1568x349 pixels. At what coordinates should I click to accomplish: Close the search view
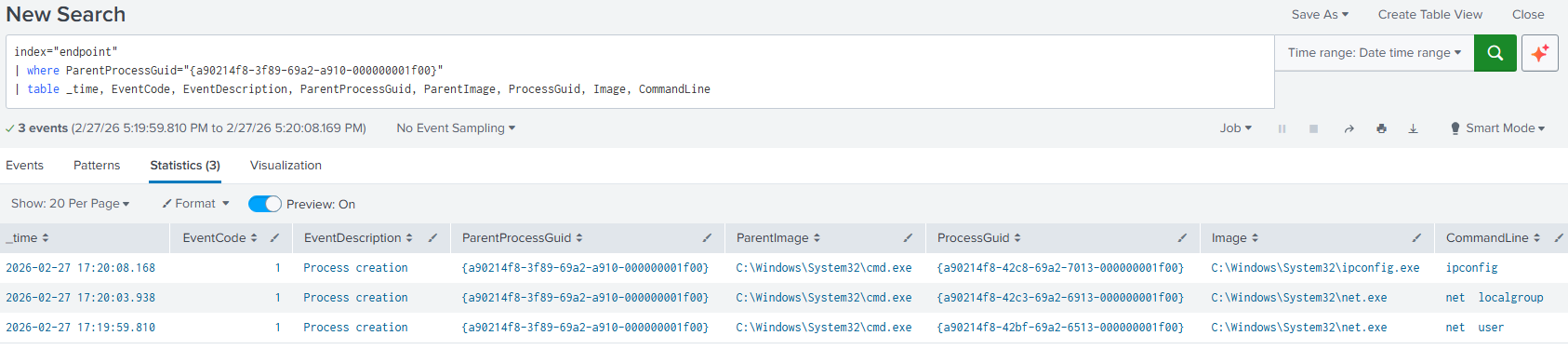pos(1528,15)
